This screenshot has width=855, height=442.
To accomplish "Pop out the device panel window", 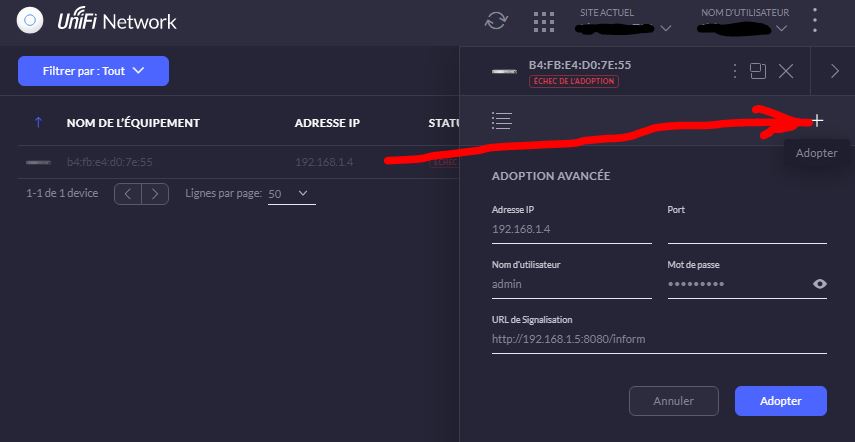I will (758, 71).
